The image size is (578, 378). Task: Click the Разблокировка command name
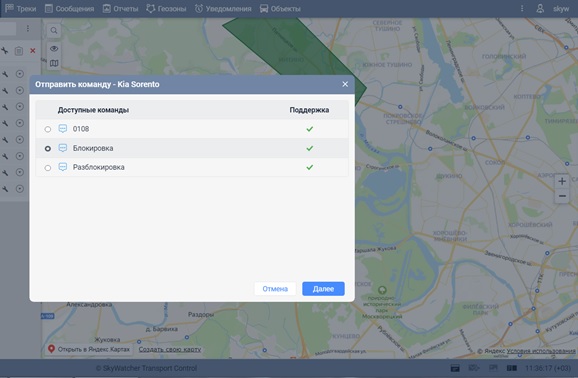tap(98, 167)
